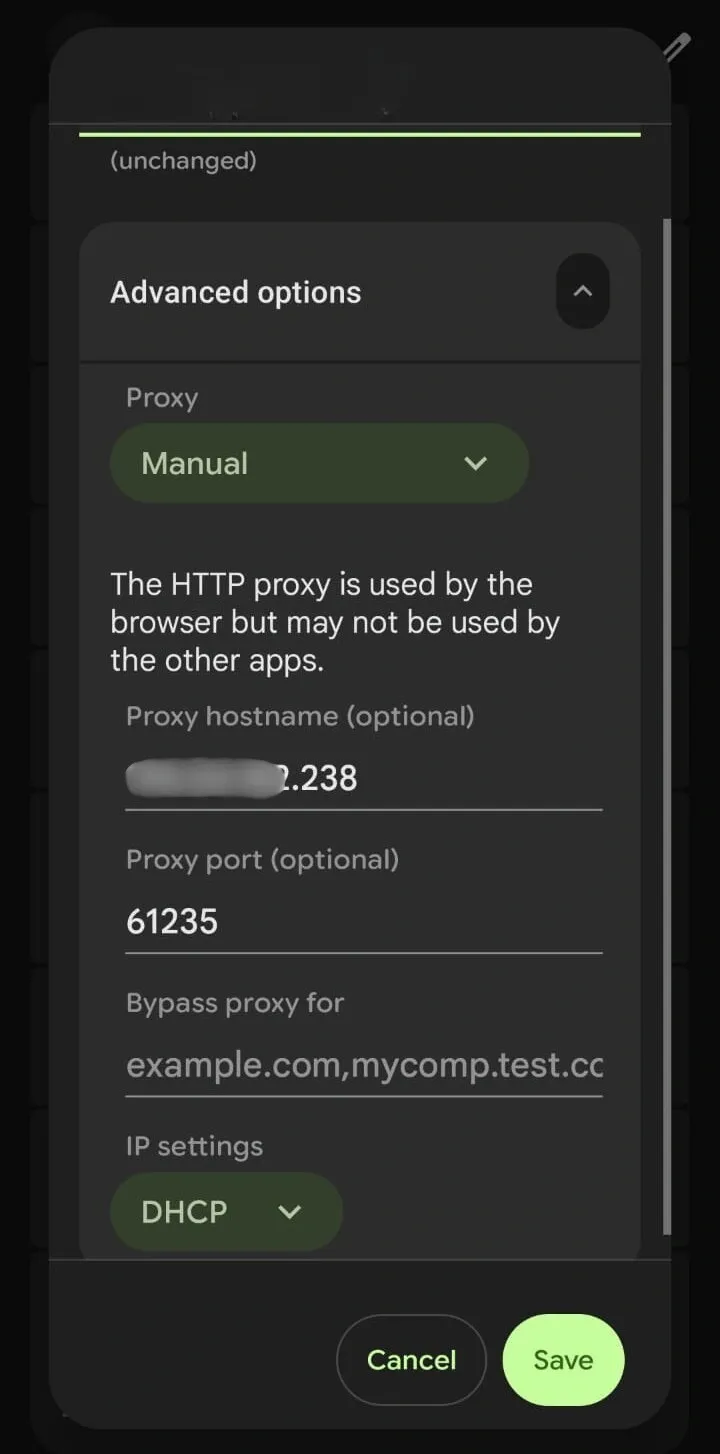Screen dimensions: 720x1454
Task: Tap the dropdown arrow on Manual proxy
Action: tap(476, 463)
